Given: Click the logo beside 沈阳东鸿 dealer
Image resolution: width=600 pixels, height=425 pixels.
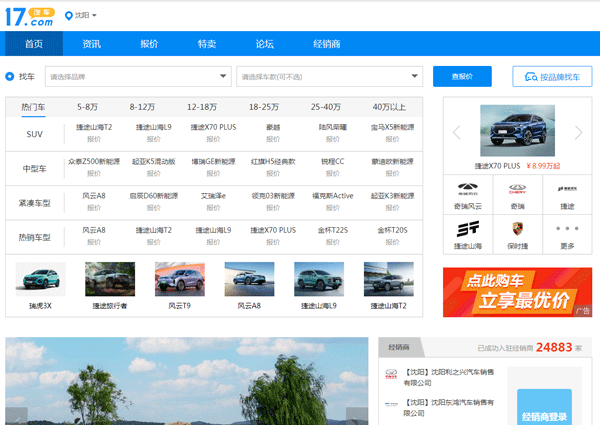Looking at the screenshot, I should pyautogui.click(x=391, y=404).
